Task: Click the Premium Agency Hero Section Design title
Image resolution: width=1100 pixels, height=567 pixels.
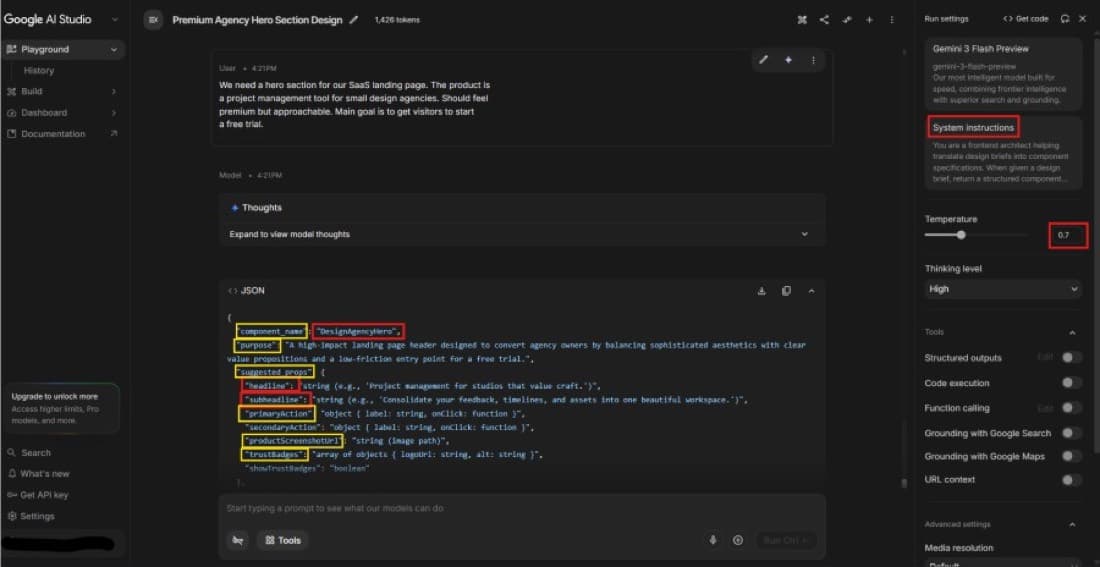Action: coord(257,20)
